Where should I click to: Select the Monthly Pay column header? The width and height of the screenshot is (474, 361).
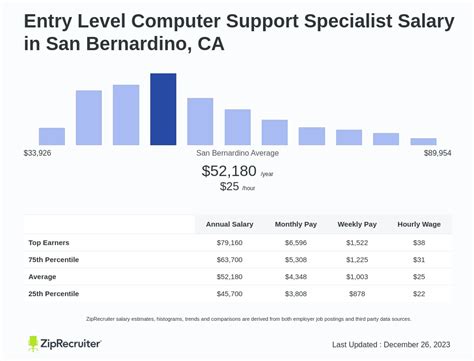(x=296, y=224)
